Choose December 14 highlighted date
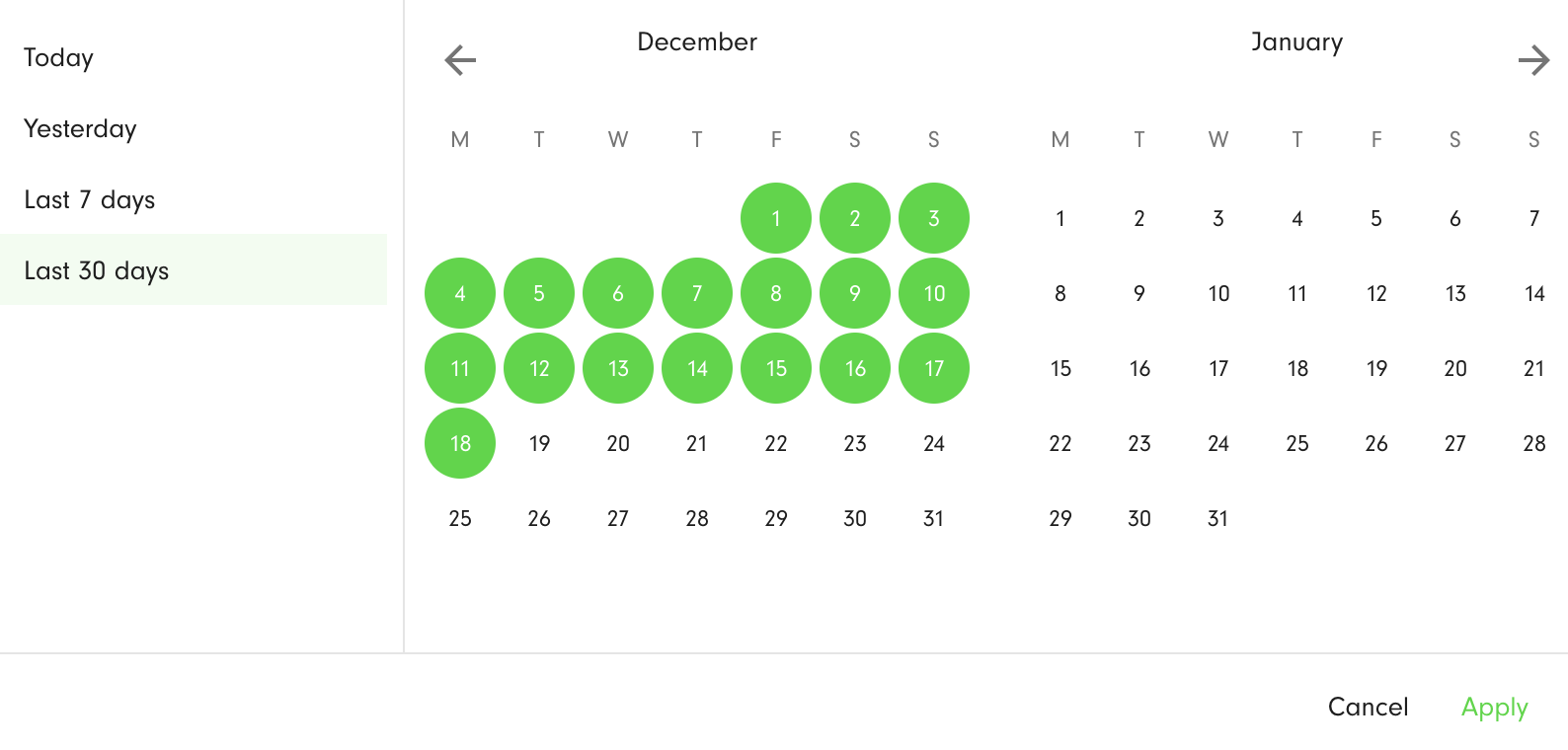Screen dimensions: 1568x750 coord(697,368)
